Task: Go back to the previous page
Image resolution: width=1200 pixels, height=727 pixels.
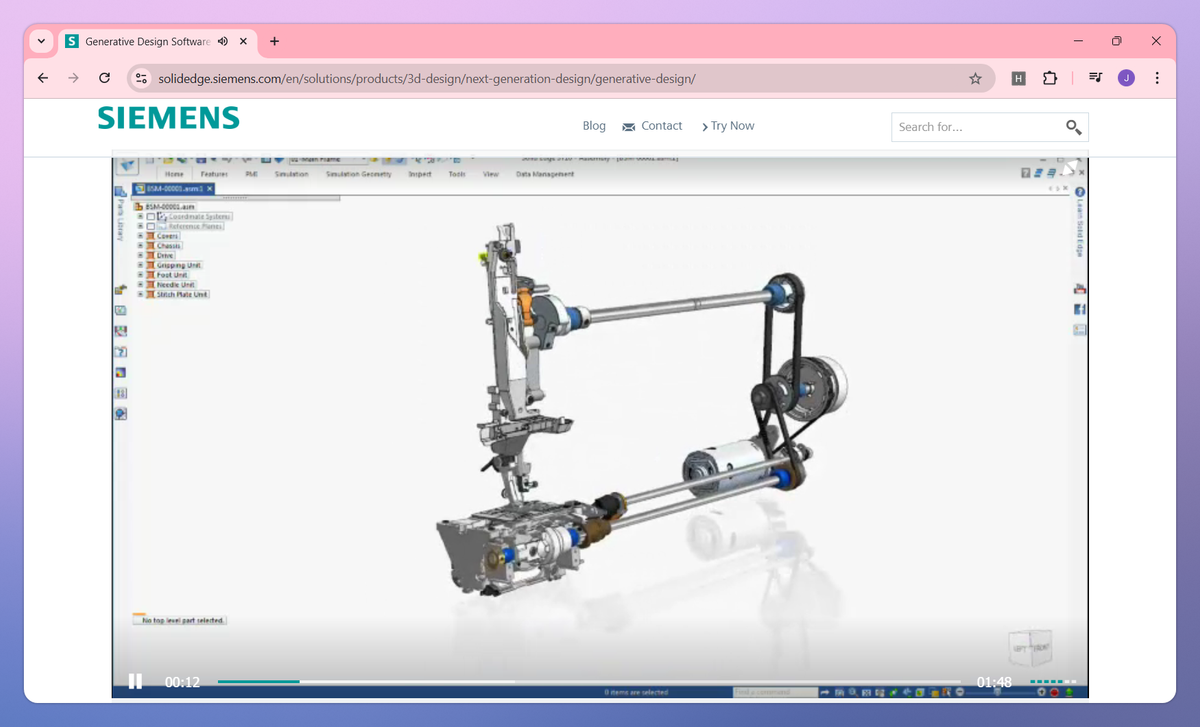Action: (x=42, y=78)
